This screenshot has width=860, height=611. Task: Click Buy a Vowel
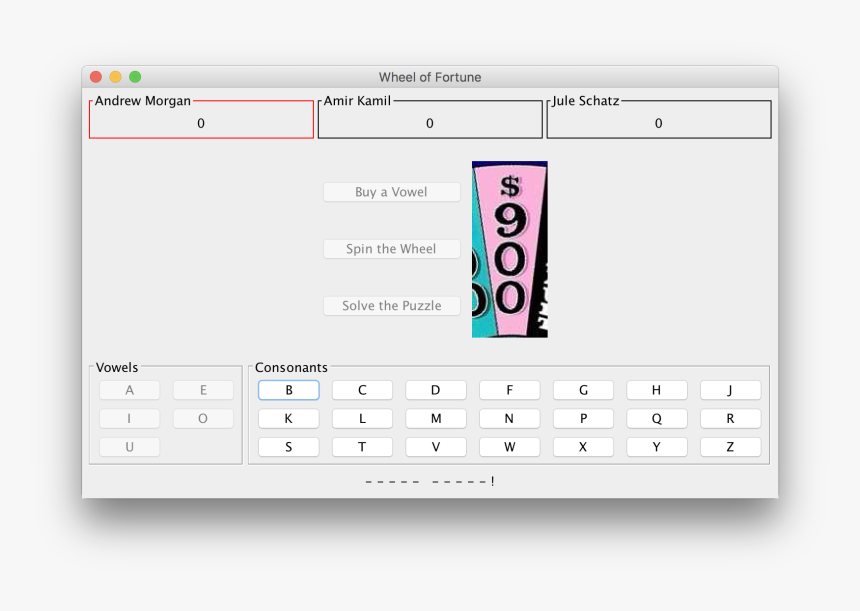(x=392, y=192)
